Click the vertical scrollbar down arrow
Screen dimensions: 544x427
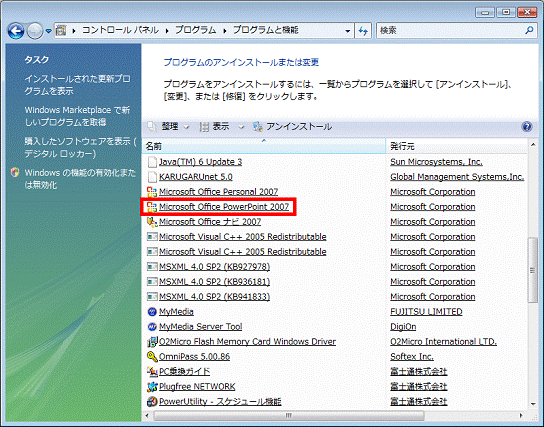[533, 404]
